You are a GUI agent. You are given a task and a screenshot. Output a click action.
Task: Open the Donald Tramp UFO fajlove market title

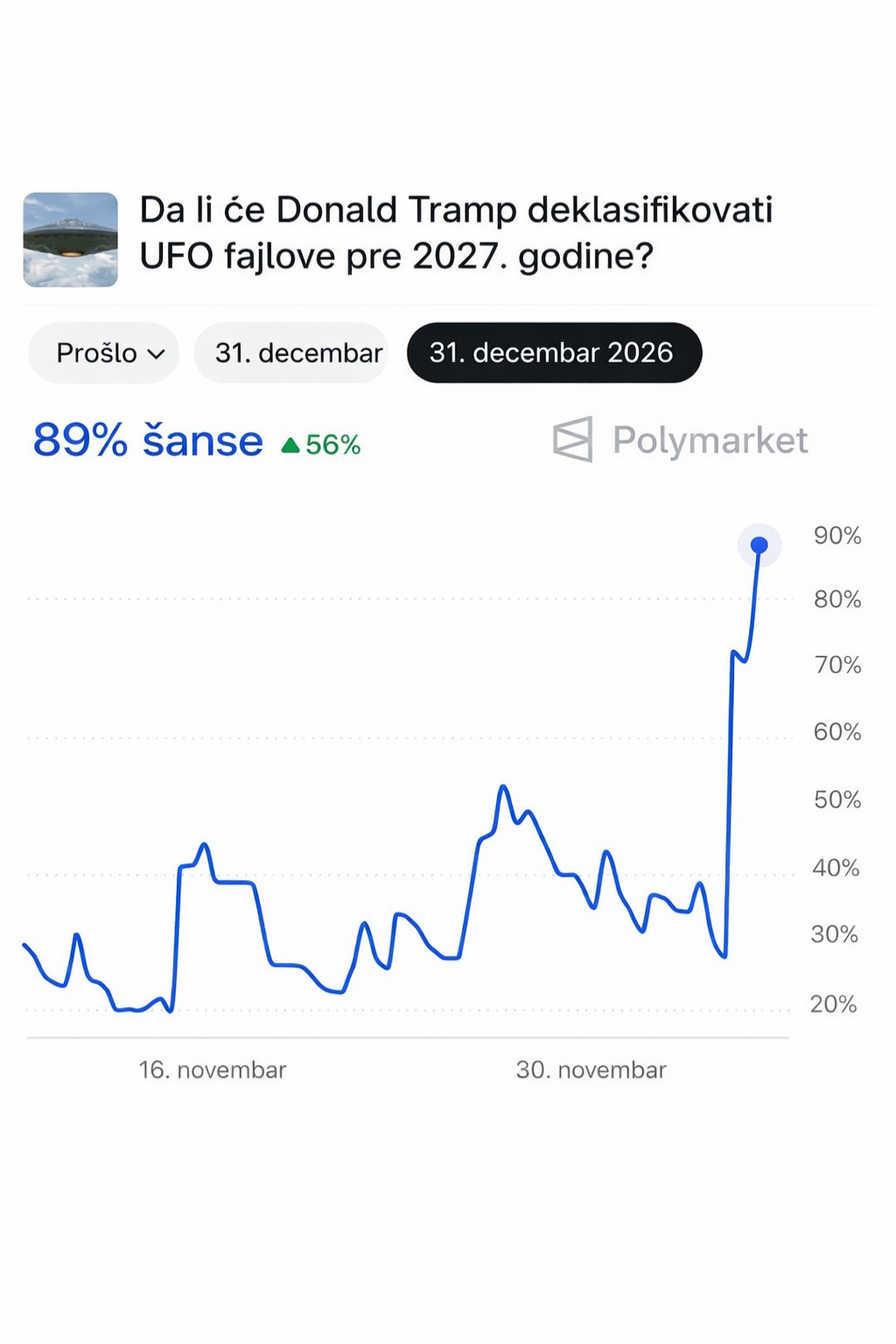click(x=456, y=233)
